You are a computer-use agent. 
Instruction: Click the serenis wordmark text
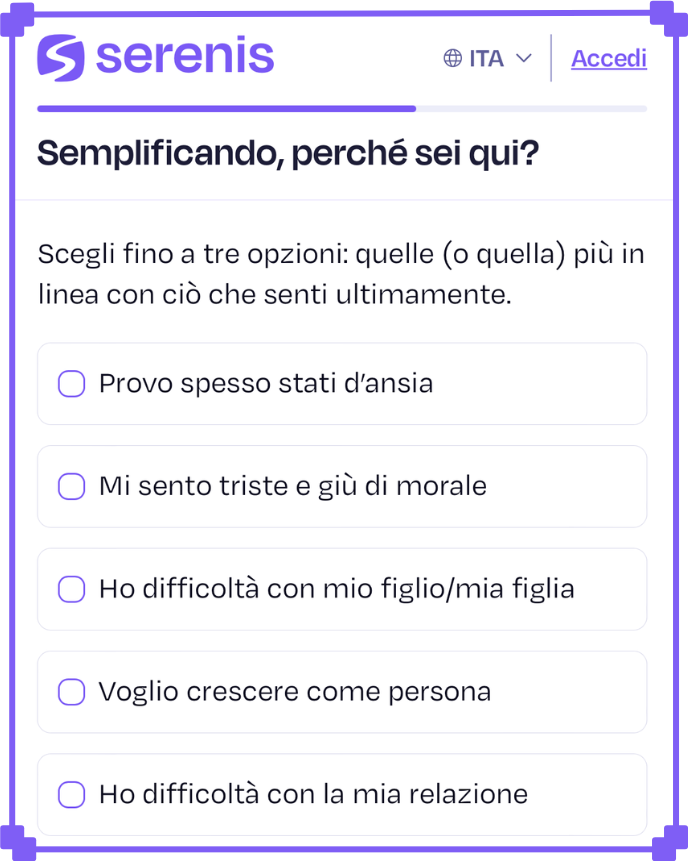pyautogui.click(x=185, y=57)
